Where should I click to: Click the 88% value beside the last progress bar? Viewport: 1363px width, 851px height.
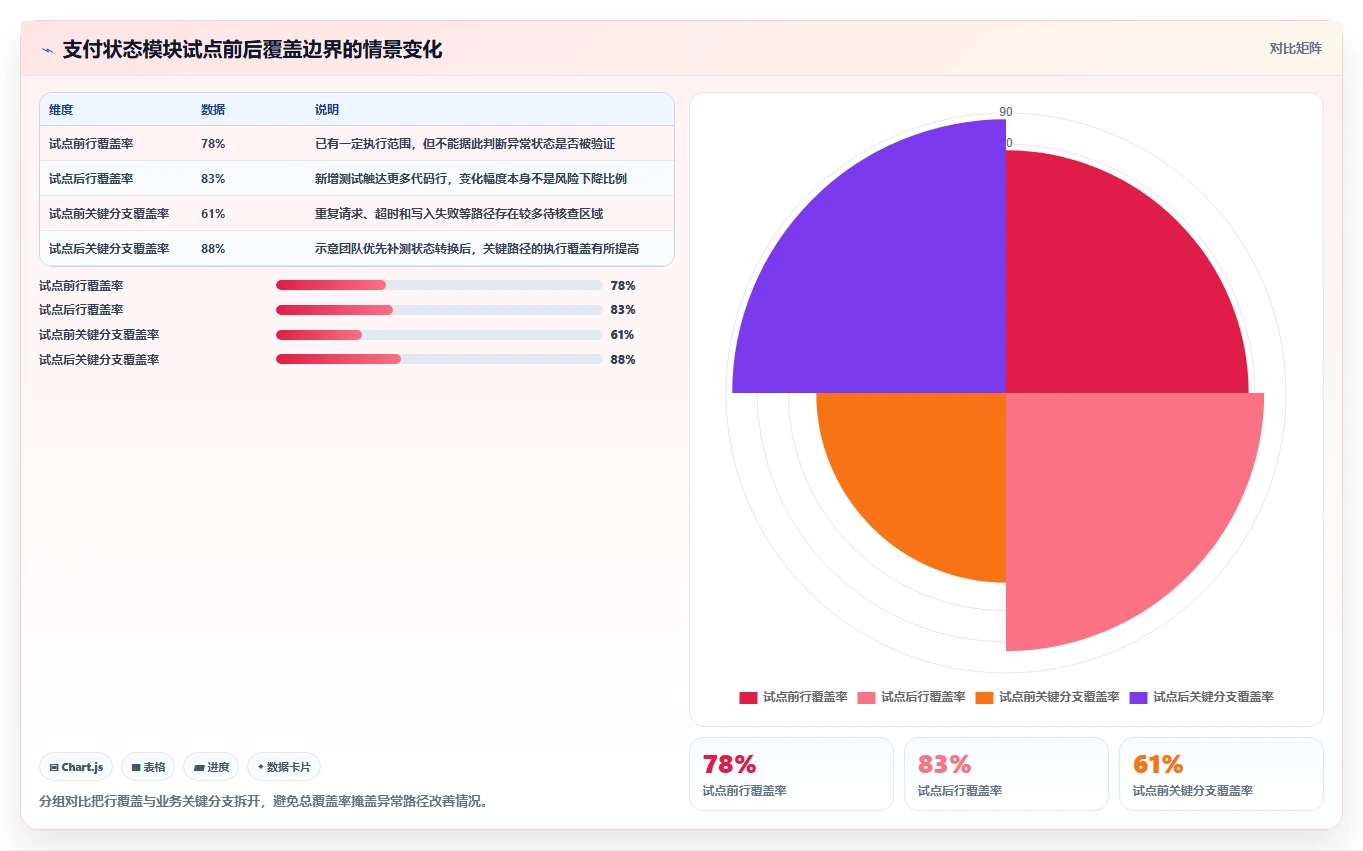coord(623,360)
